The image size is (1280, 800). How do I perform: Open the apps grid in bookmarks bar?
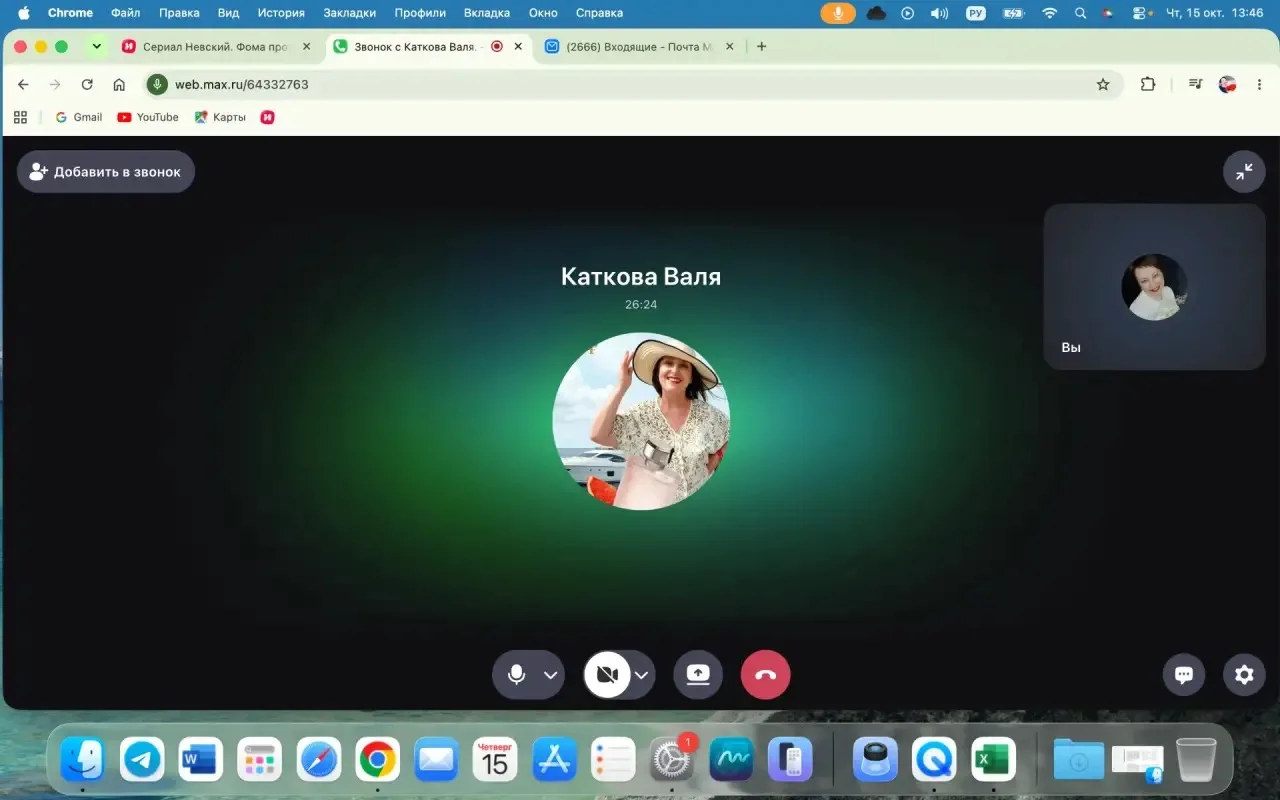click(20, 117)
